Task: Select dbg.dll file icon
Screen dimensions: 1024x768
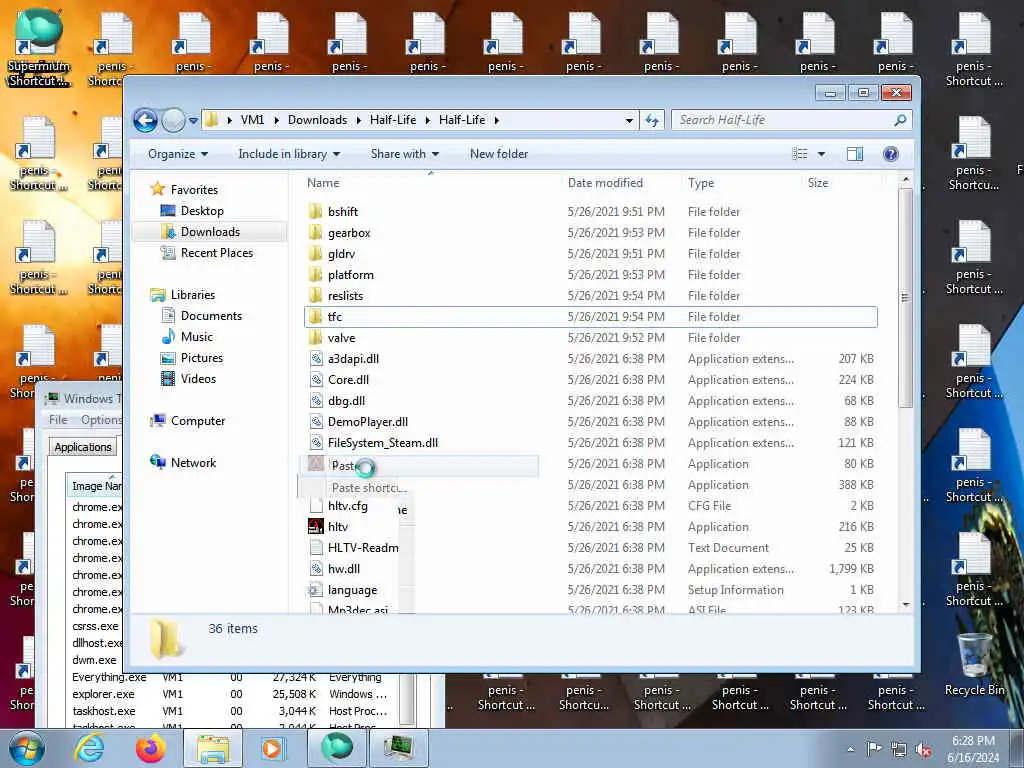Action: [x=316, y=400]
